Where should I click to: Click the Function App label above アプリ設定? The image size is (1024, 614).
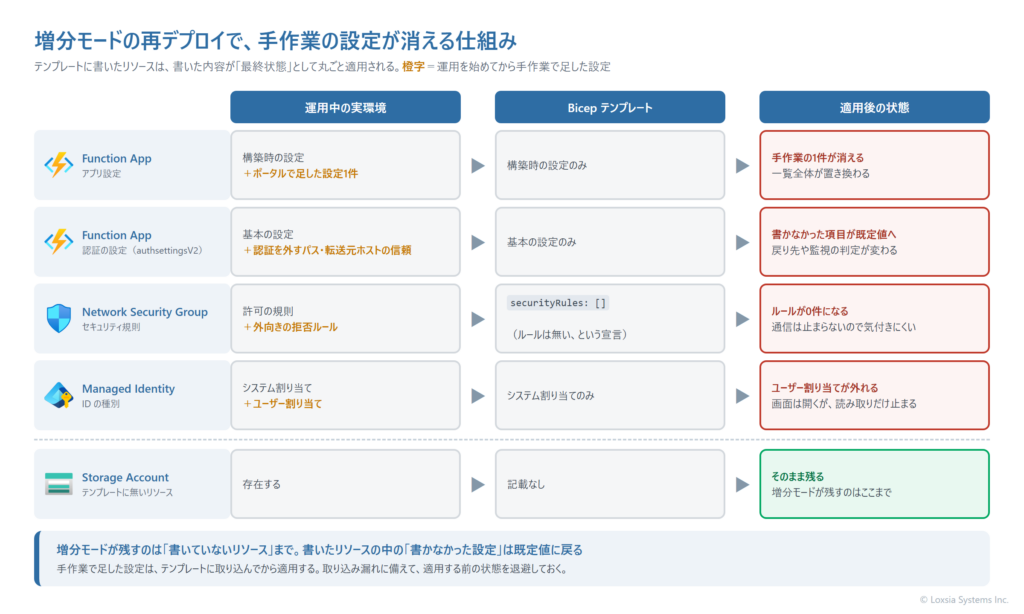pos(116,158)
